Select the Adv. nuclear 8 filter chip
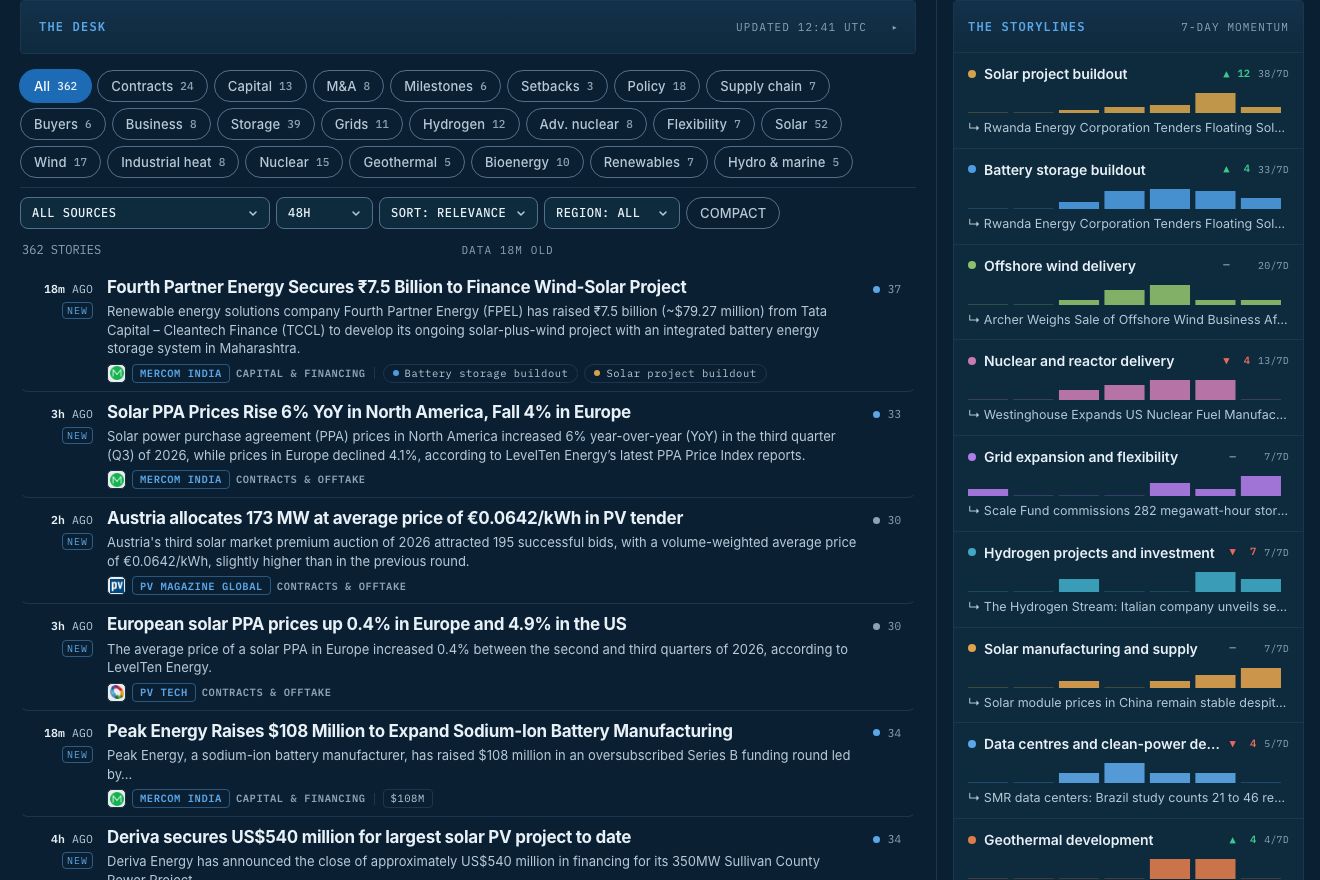 point(586,124)
